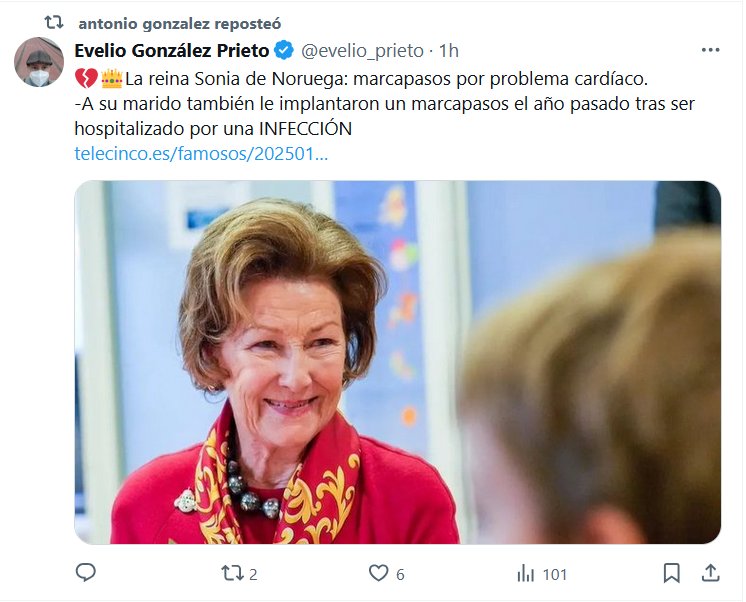The image size is (746, 602).
Task: Like the tweet with the heart icon
Action: (378, 573)
